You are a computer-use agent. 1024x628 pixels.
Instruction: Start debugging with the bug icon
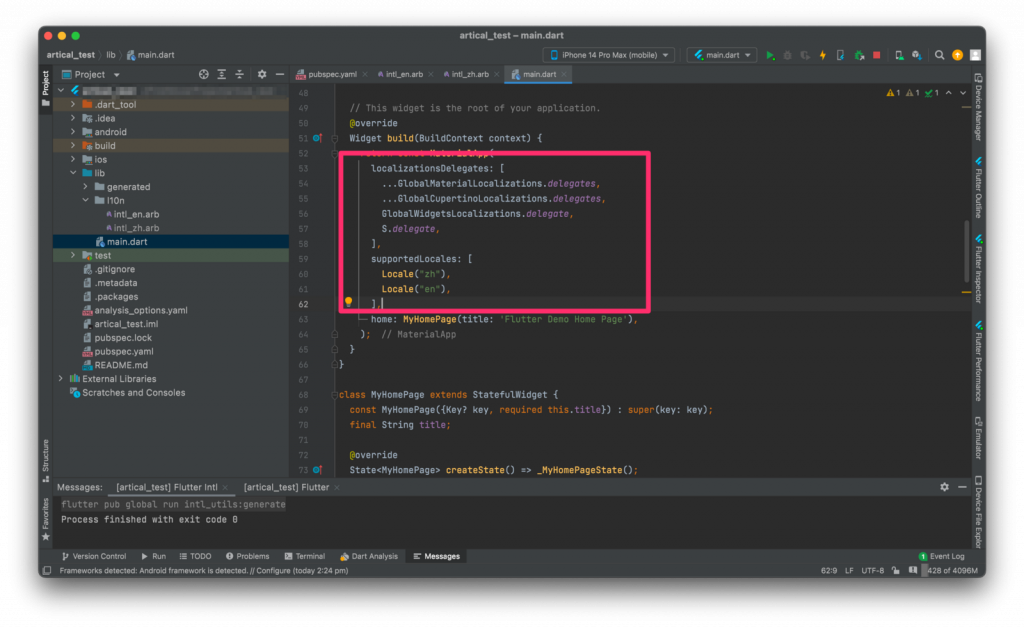788,55
